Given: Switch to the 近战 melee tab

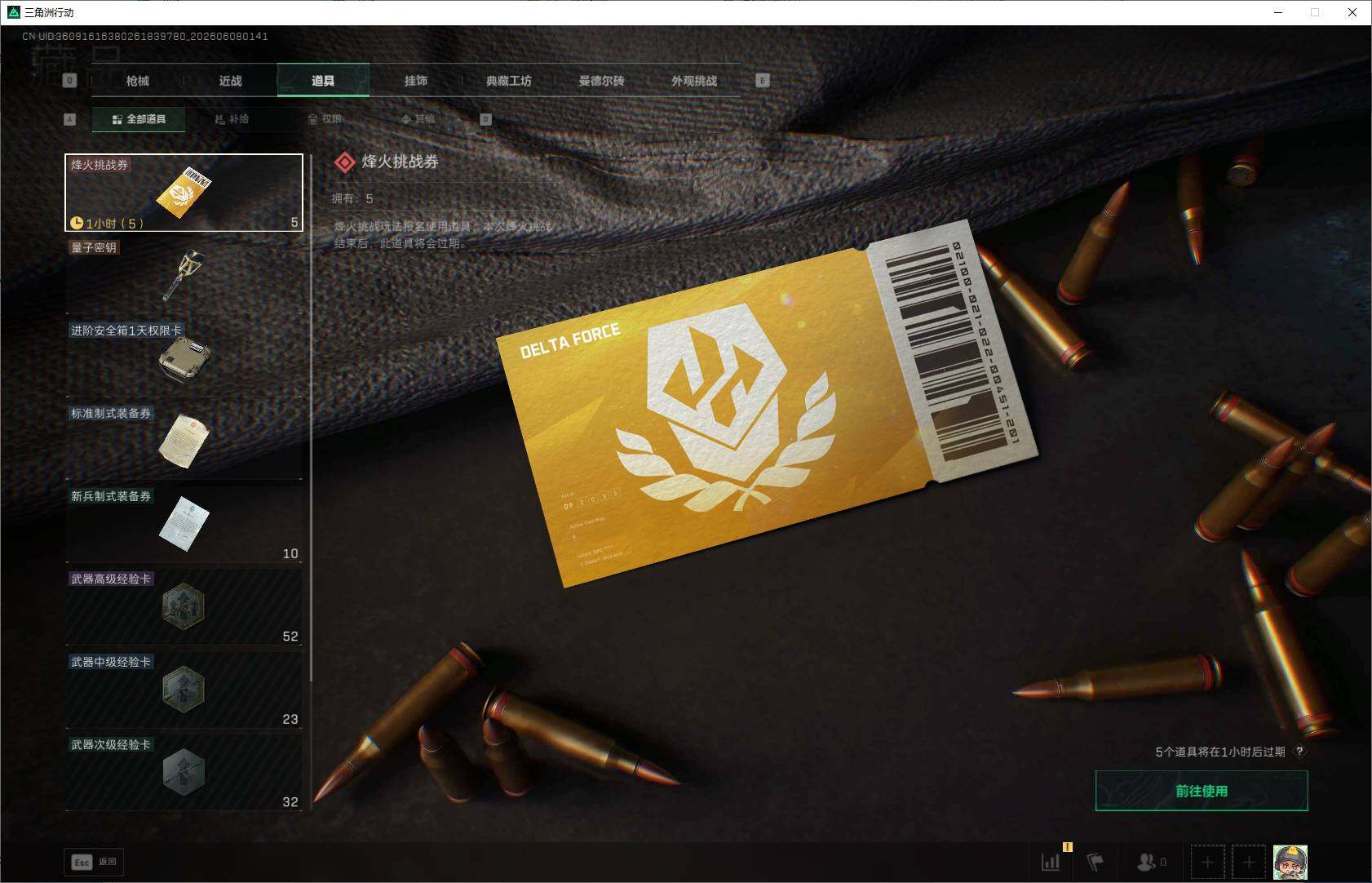Looking at the screenshot, I should [231, 81].
